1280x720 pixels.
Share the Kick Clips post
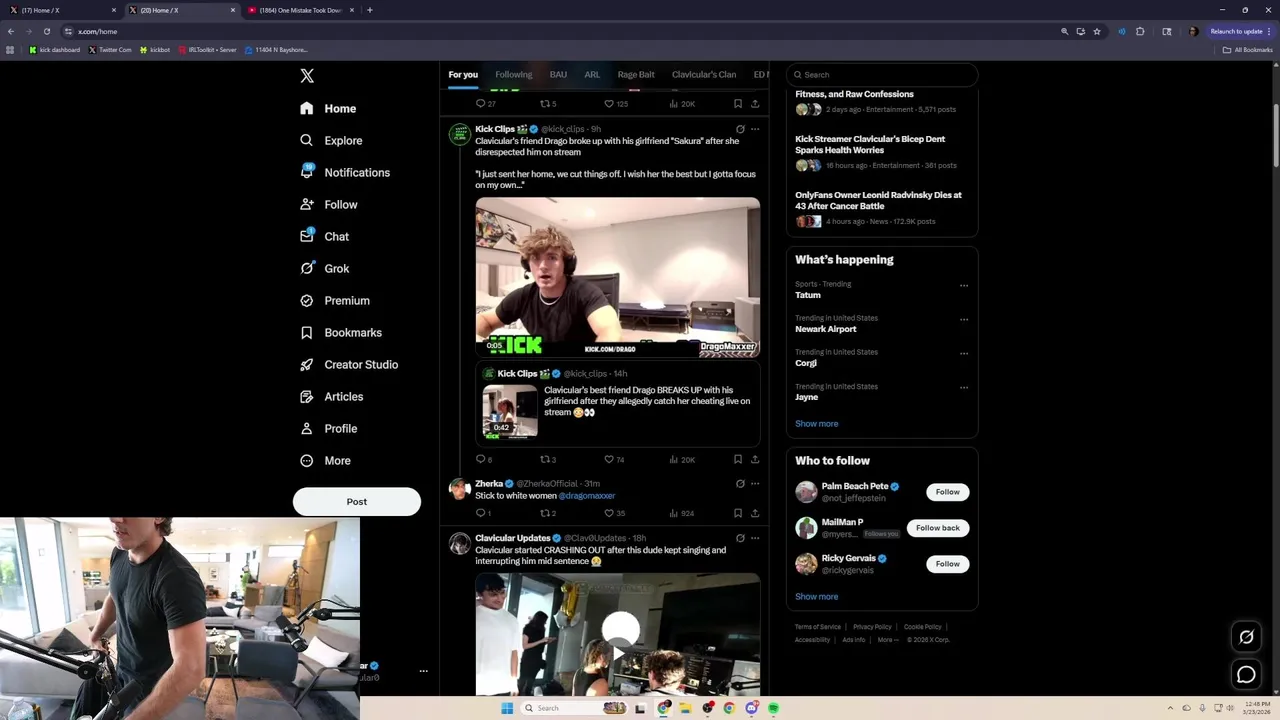pyautogui.click(x=755, y=459)
